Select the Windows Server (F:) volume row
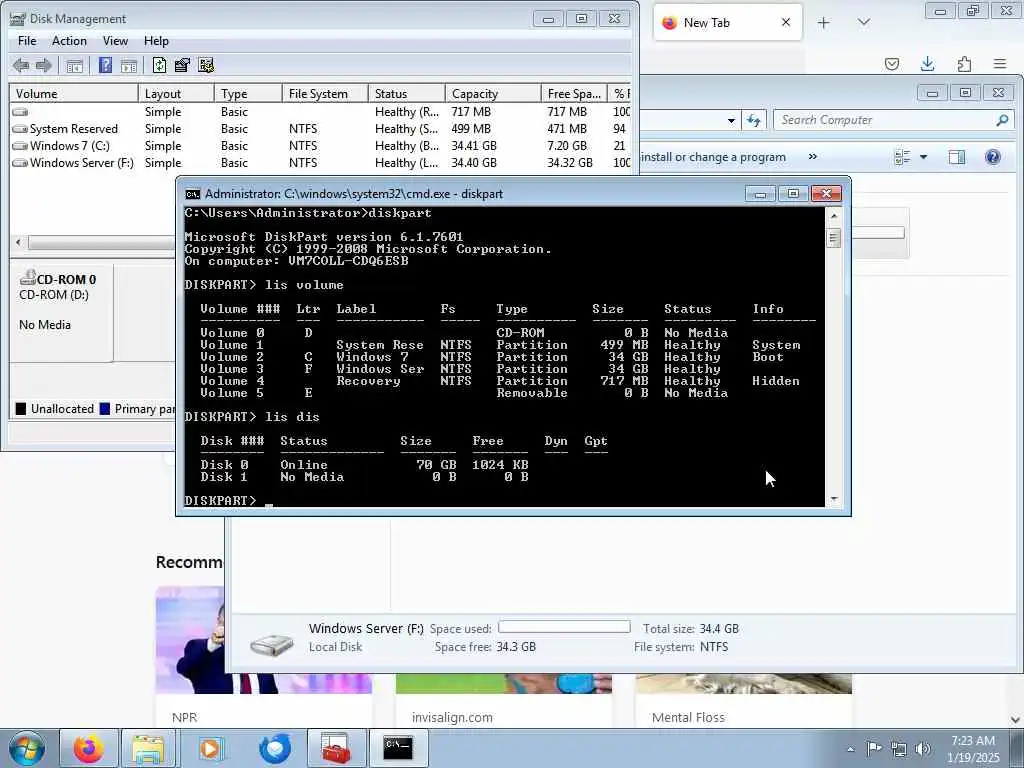This screenshot has width=1024, height=768. coord(320,163)
